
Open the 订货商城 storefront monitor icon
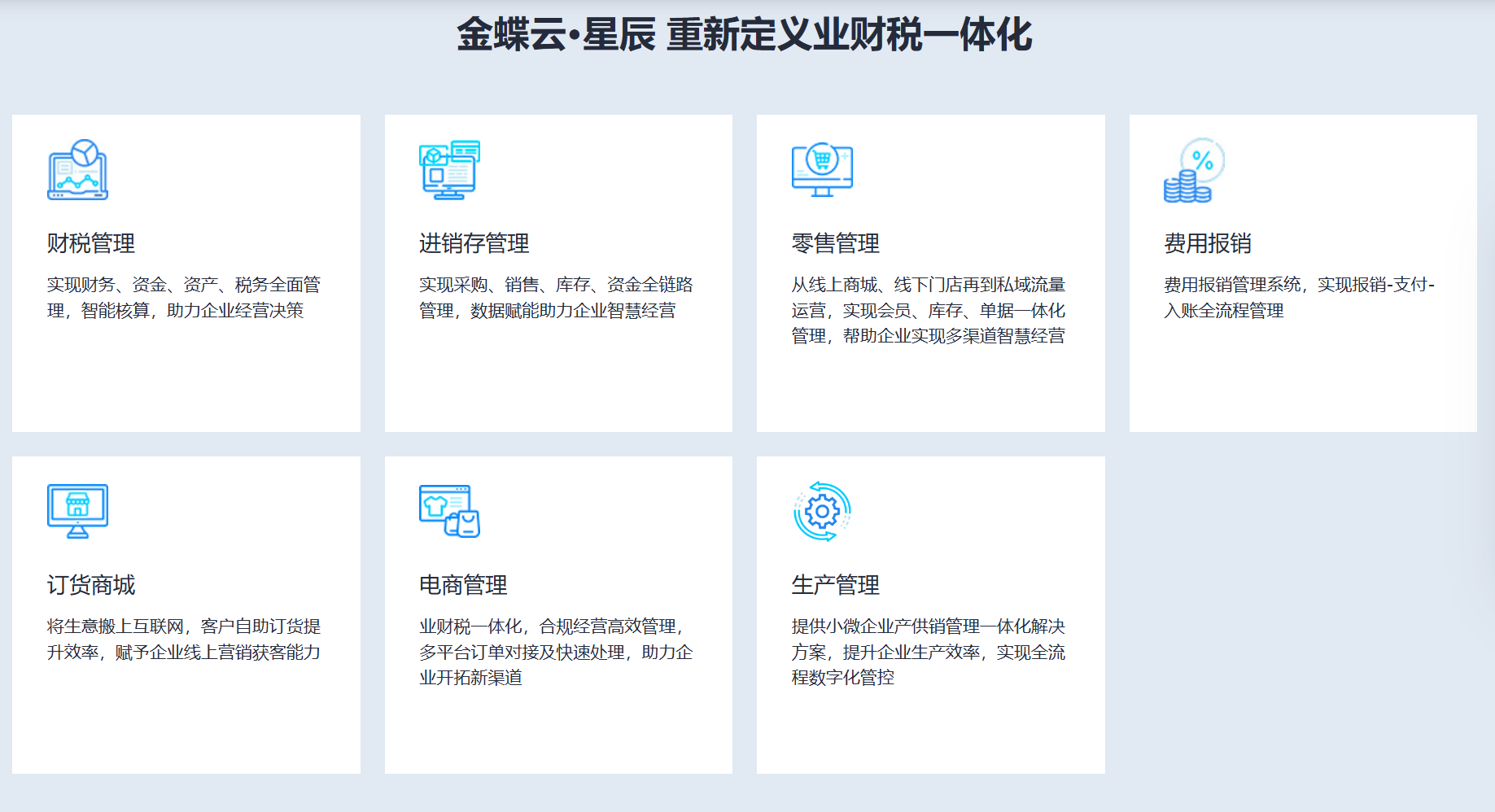tap(78, 511)
